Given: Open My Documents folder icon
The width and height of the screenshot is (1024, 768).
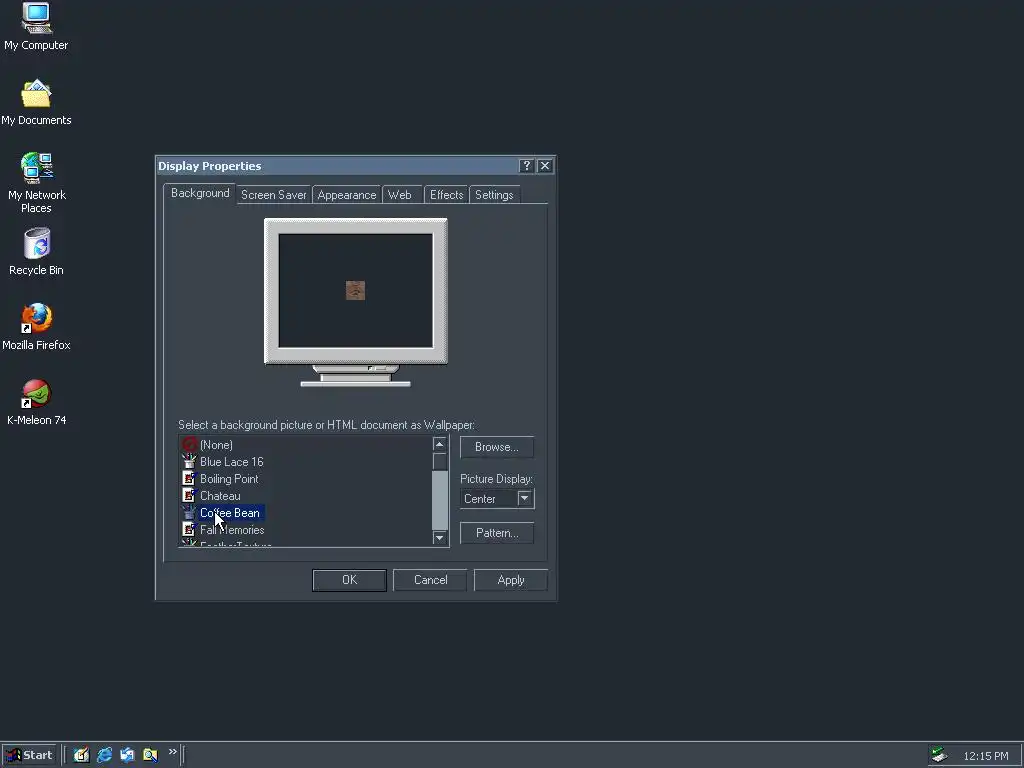Looking at the screenshot, I should [x=36, y=103].
